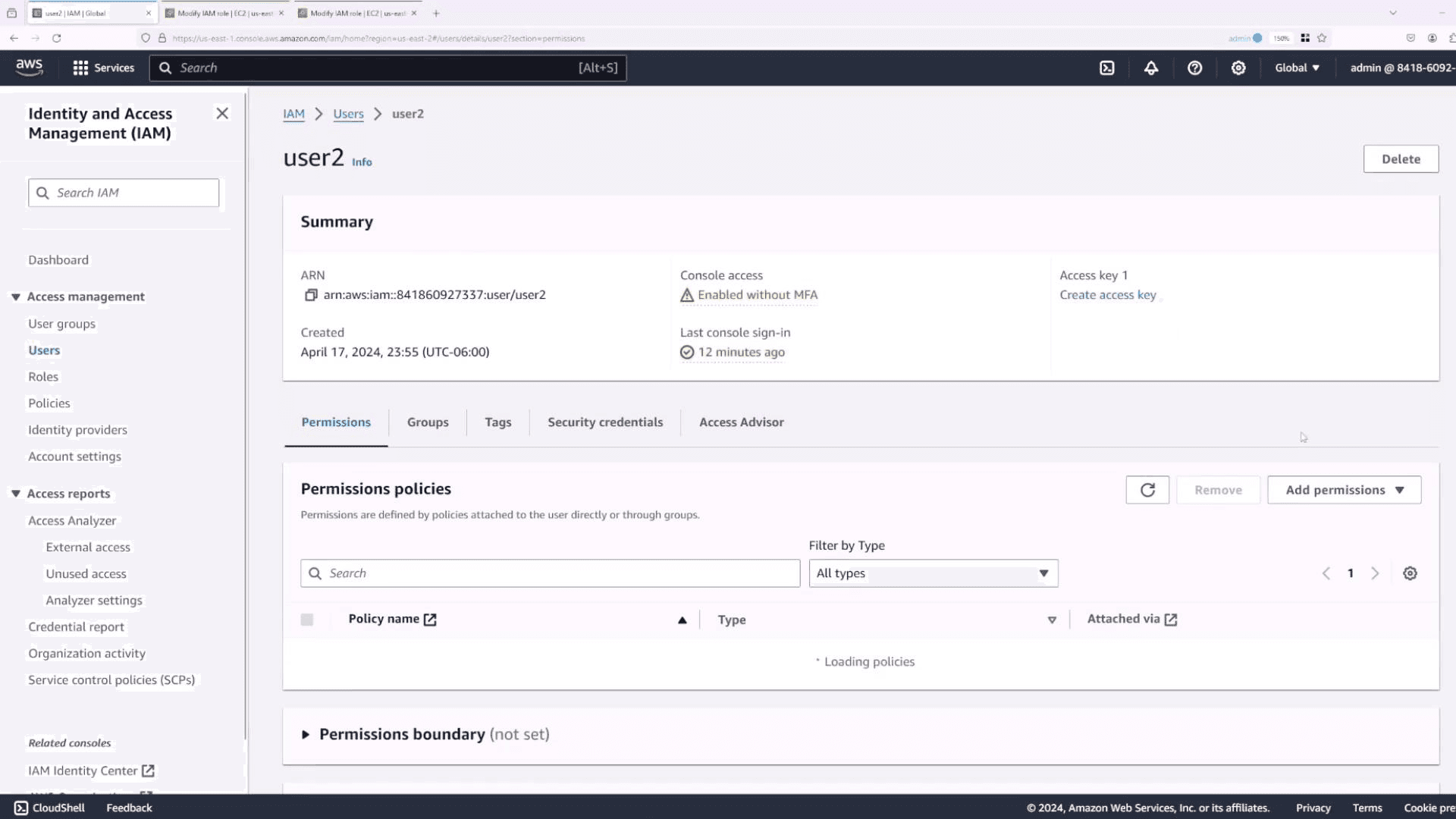Sort the table by Policy name arrow
Screen dimensions: 1456x819
[682, 620]
